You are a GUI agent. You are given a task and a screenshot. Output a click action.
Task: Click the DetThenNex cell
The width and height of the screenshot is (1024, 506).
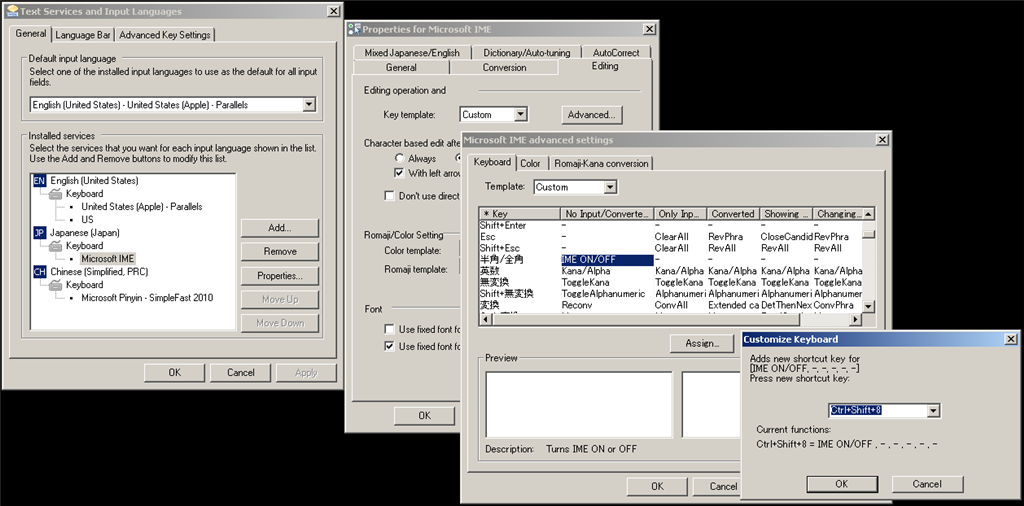(x=786, y=305)
